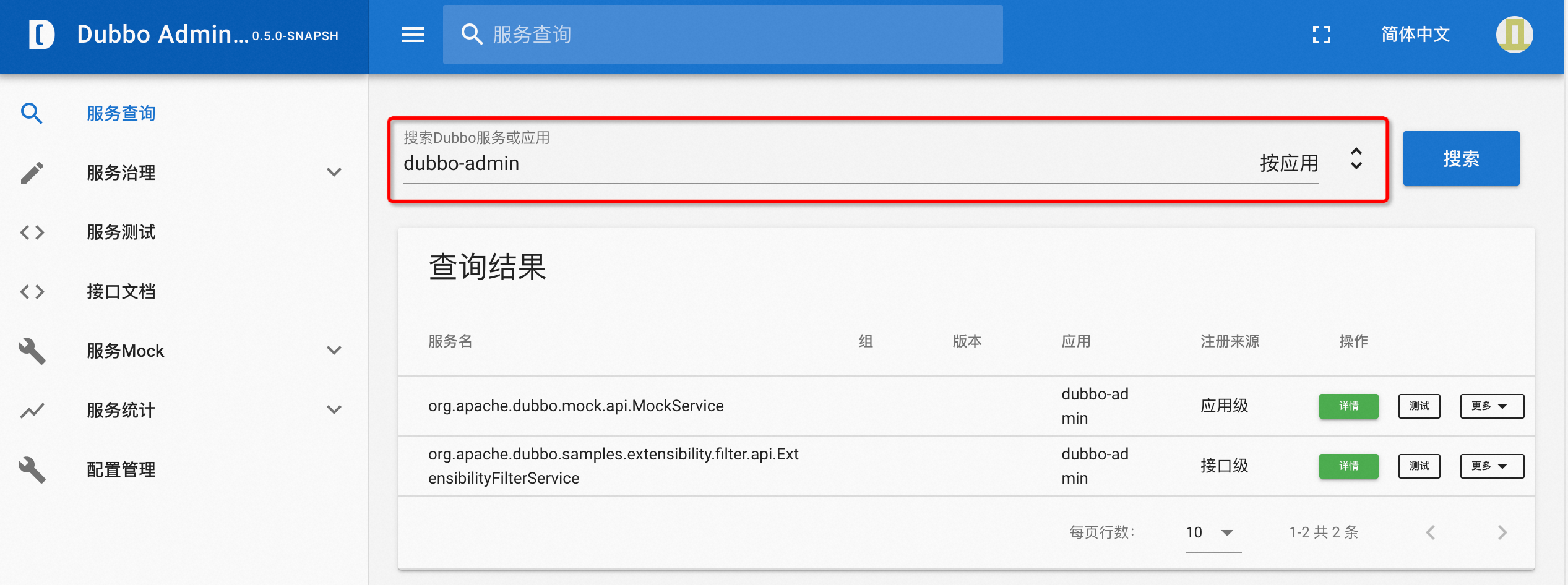Viewport: 1568px width, 585px height.
Task: Click the wrench icon for 配置管理
Action: (32, 470)
